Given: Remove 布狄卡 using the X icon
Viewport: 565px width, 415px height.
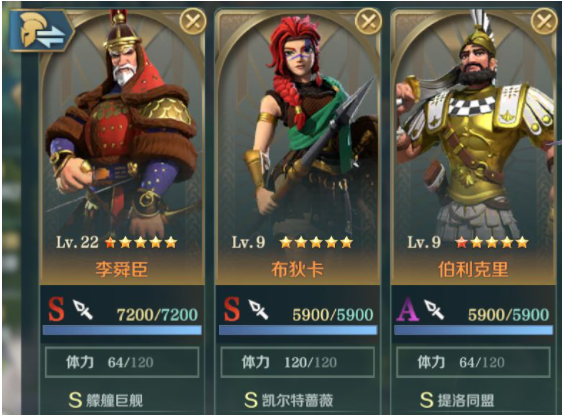Looking at the screenshot, I should [x=368, y=22].
